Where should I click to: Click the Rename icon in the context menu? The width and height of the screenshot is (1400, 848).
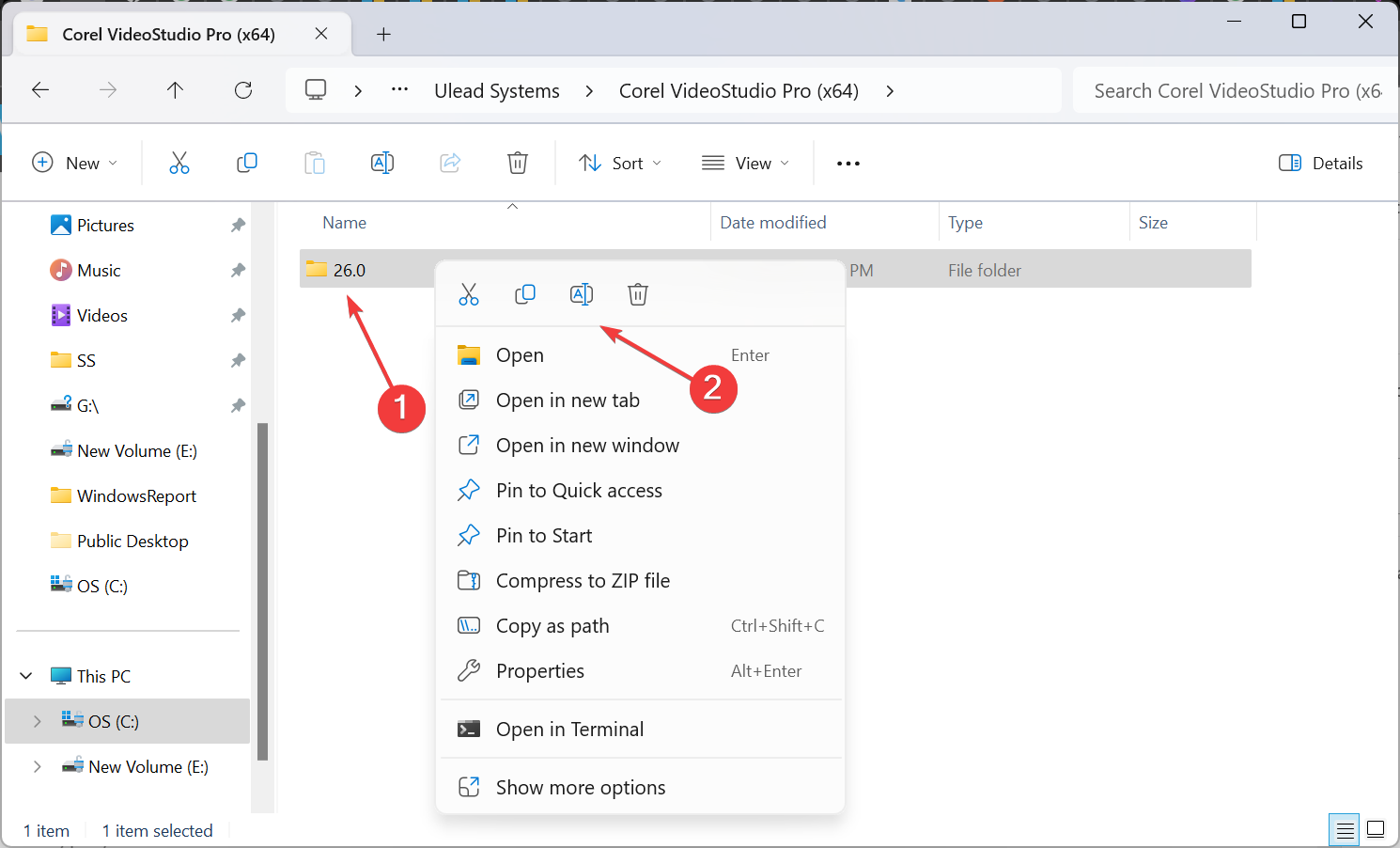582,294
